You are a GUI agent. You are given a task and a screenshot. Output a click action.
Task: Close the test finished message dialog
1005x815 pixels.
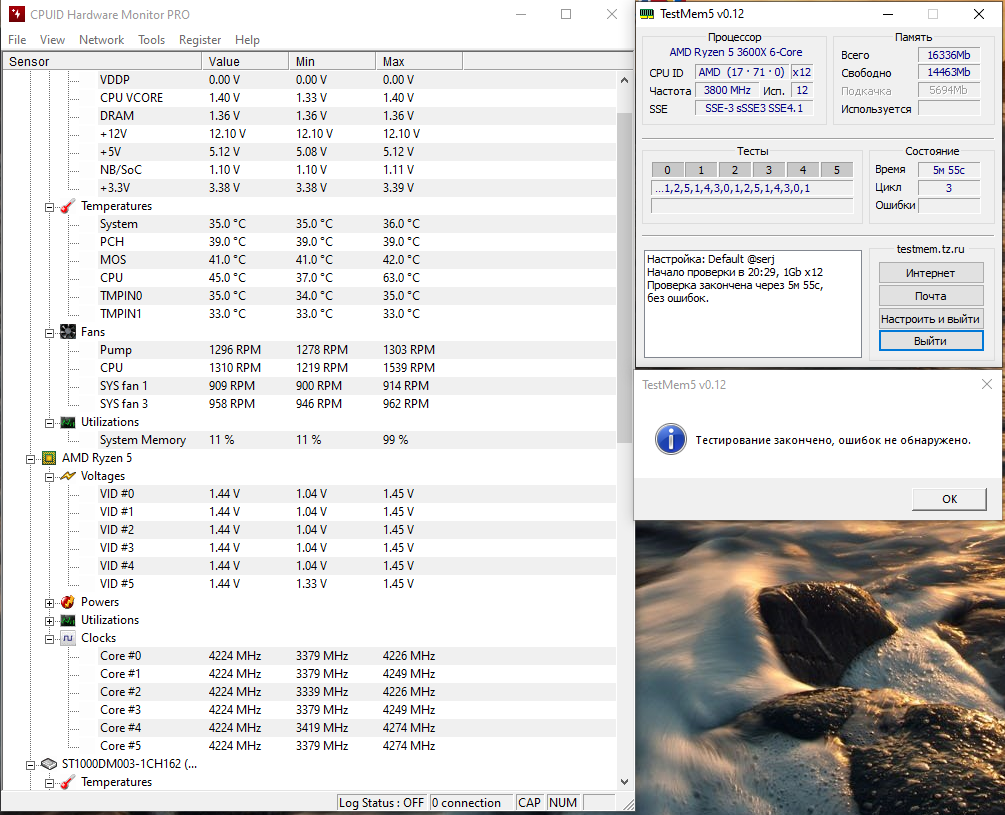point(986,384)
